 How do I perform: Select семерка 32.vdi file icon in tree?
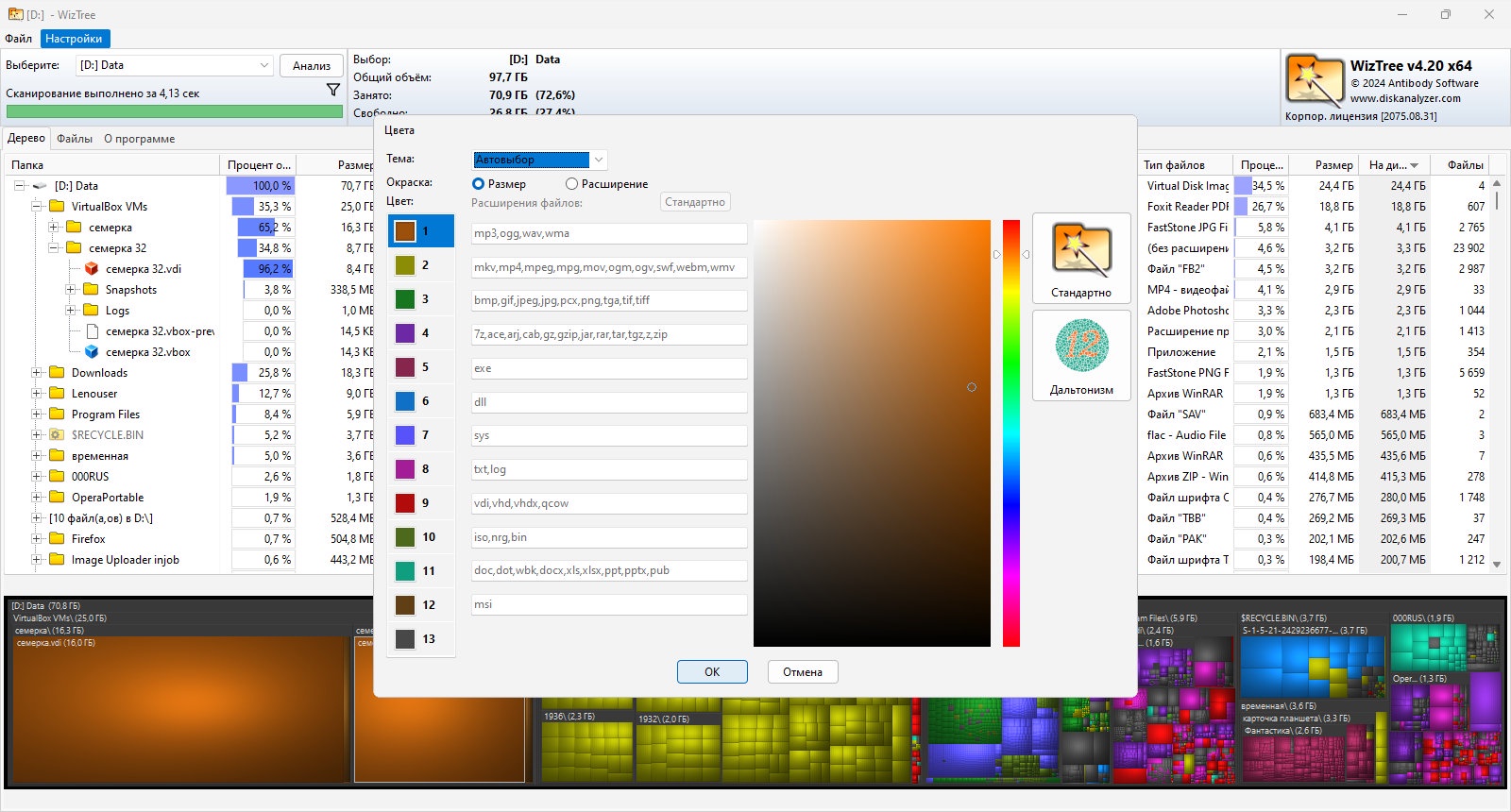point(92,269)
